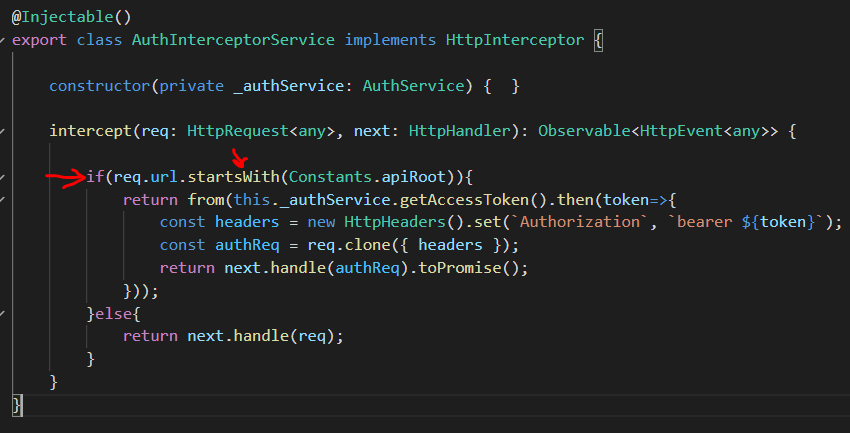The image size is (850, 433).
Task: Click the AuthService type in constructor
Action: (413, 86)
